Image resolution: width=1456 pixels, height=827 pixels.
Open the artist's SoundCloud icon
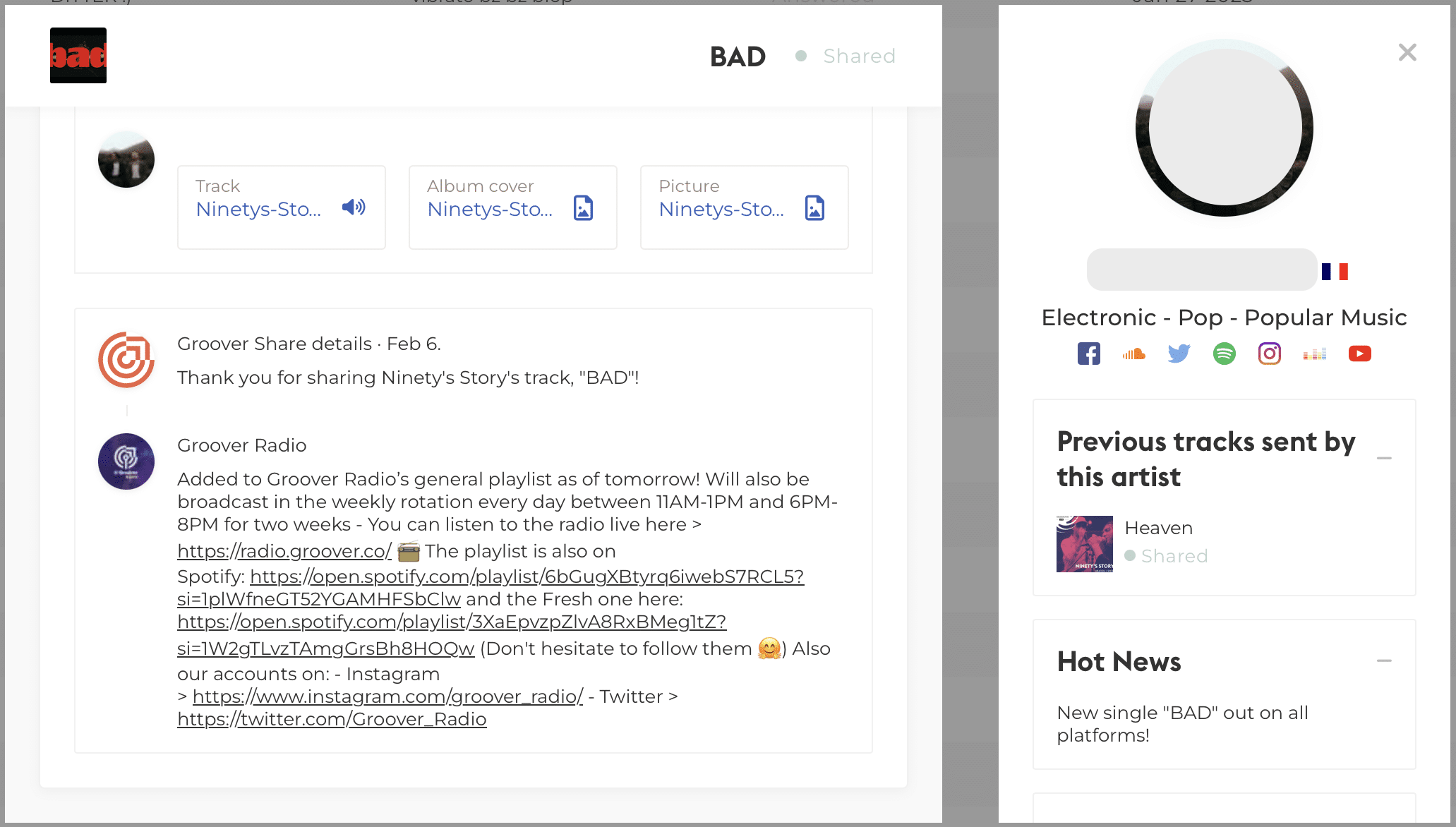point(1133,354)
